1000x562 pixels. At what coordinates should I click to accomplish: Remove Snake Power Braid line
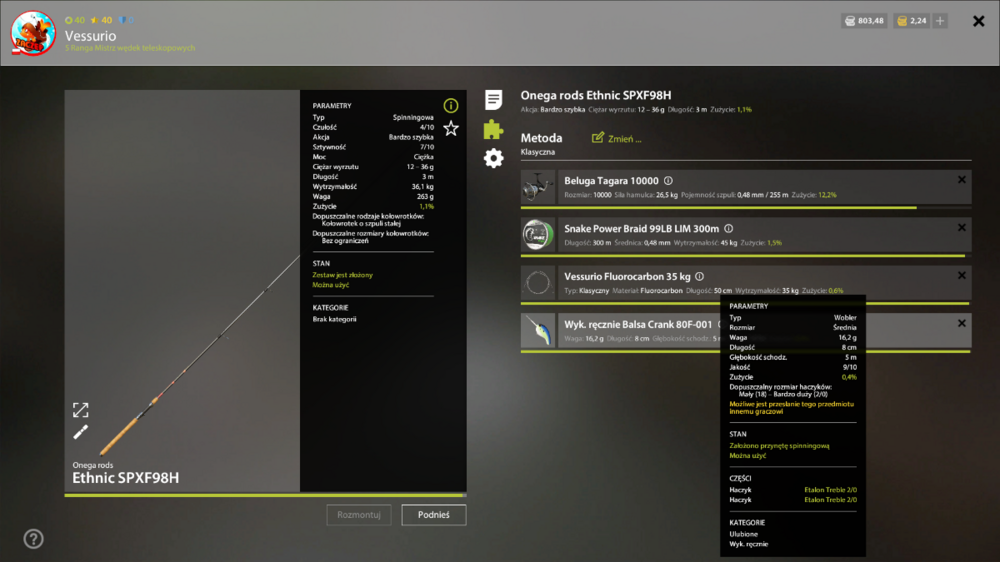tap(962, 228)
